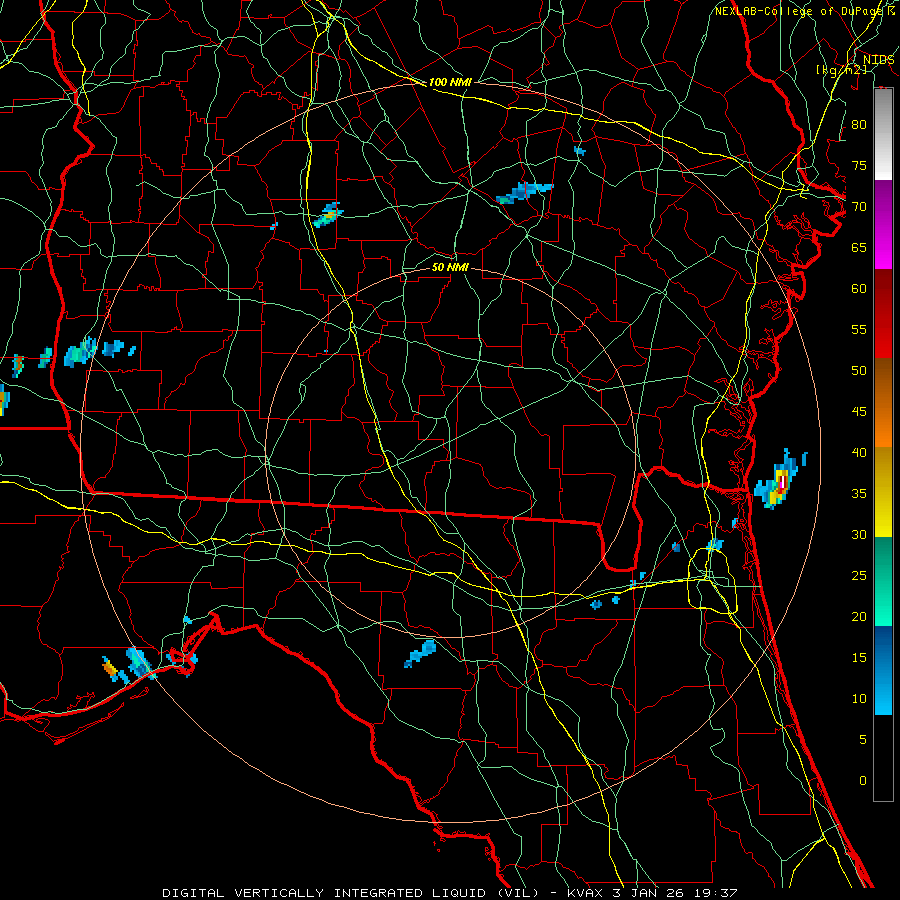
Task: Select legend value 30 on the VIL scale
Action: point(859,534)
